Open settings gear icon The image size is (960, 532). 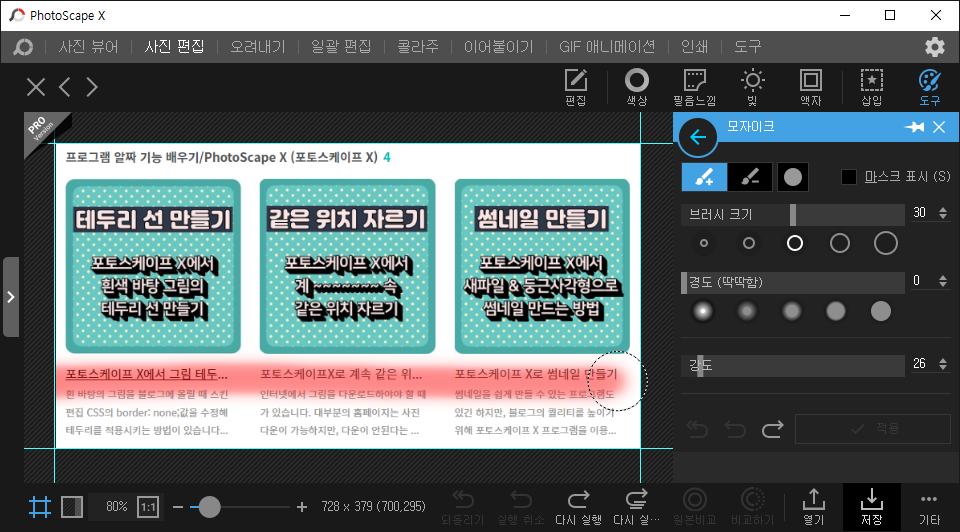(x=934, y=47)
